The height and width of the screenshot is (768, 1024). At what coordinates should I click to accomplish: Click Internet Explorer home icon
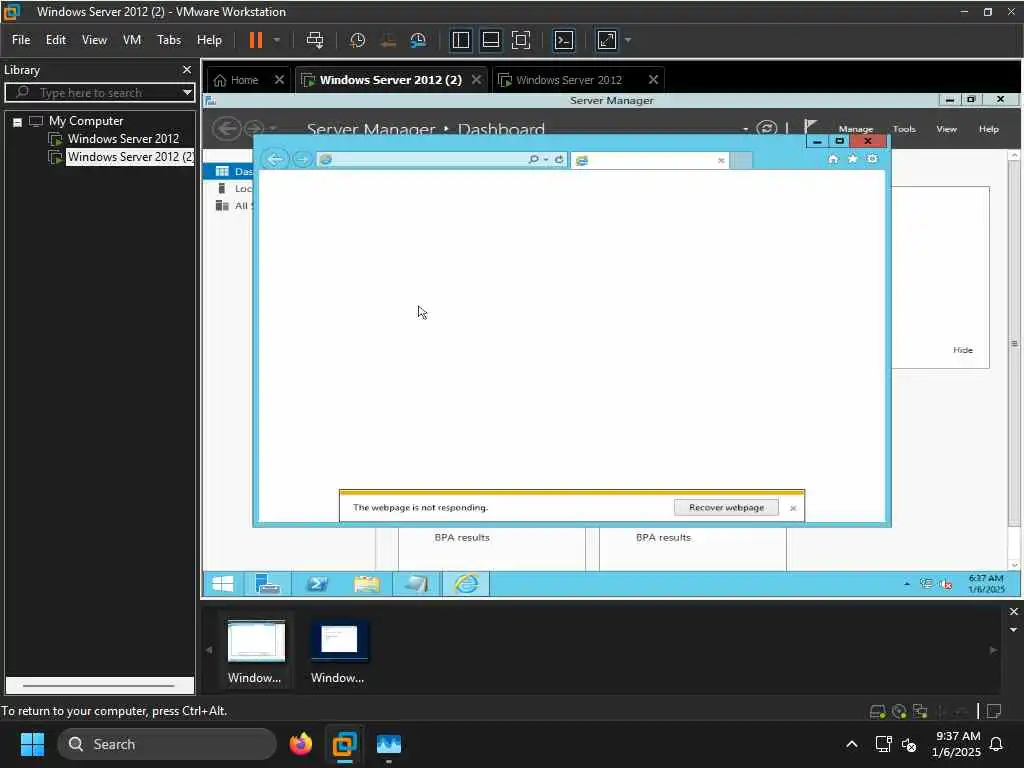tap(833, 159)
